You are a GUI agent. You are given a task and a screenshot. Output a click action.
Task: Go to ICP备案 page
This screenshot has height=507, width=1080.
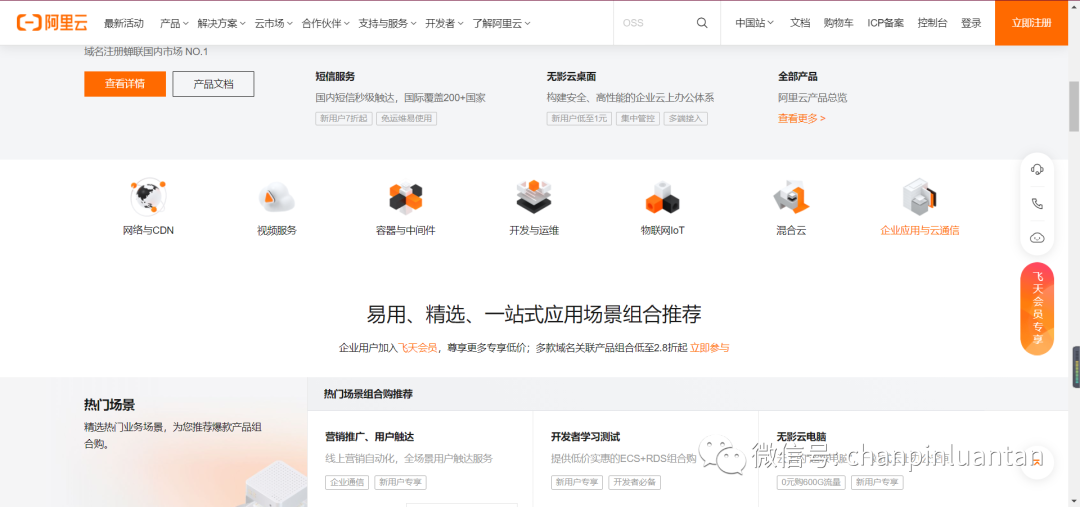(885, 23)
